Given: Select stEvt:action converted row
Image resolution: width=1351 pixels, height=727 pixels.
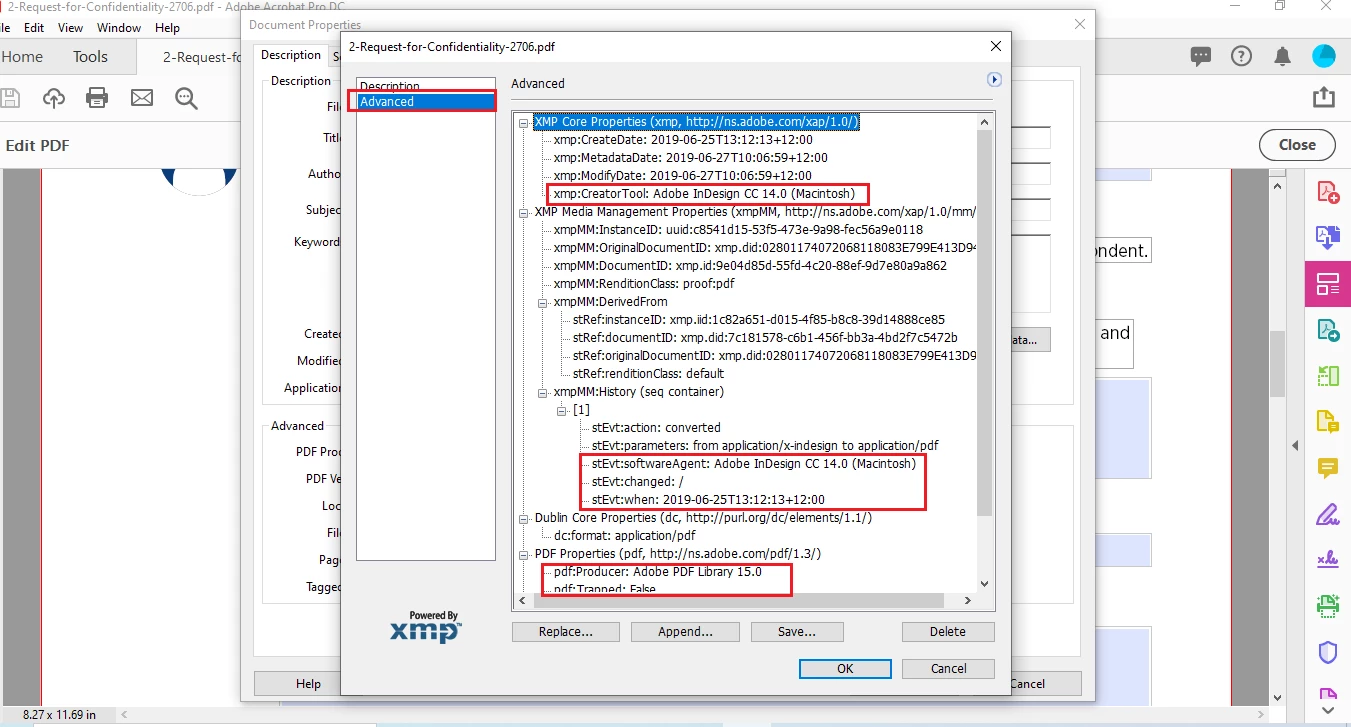Looking at the screenshot, I should [x=656, y=428].
